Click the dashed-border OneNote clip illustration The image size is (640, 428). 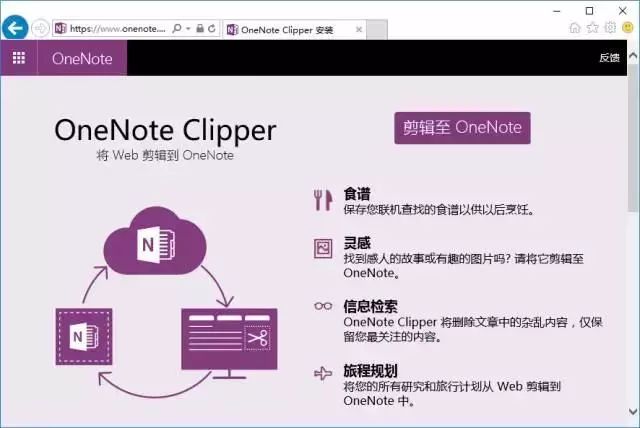tap(84, 337)
